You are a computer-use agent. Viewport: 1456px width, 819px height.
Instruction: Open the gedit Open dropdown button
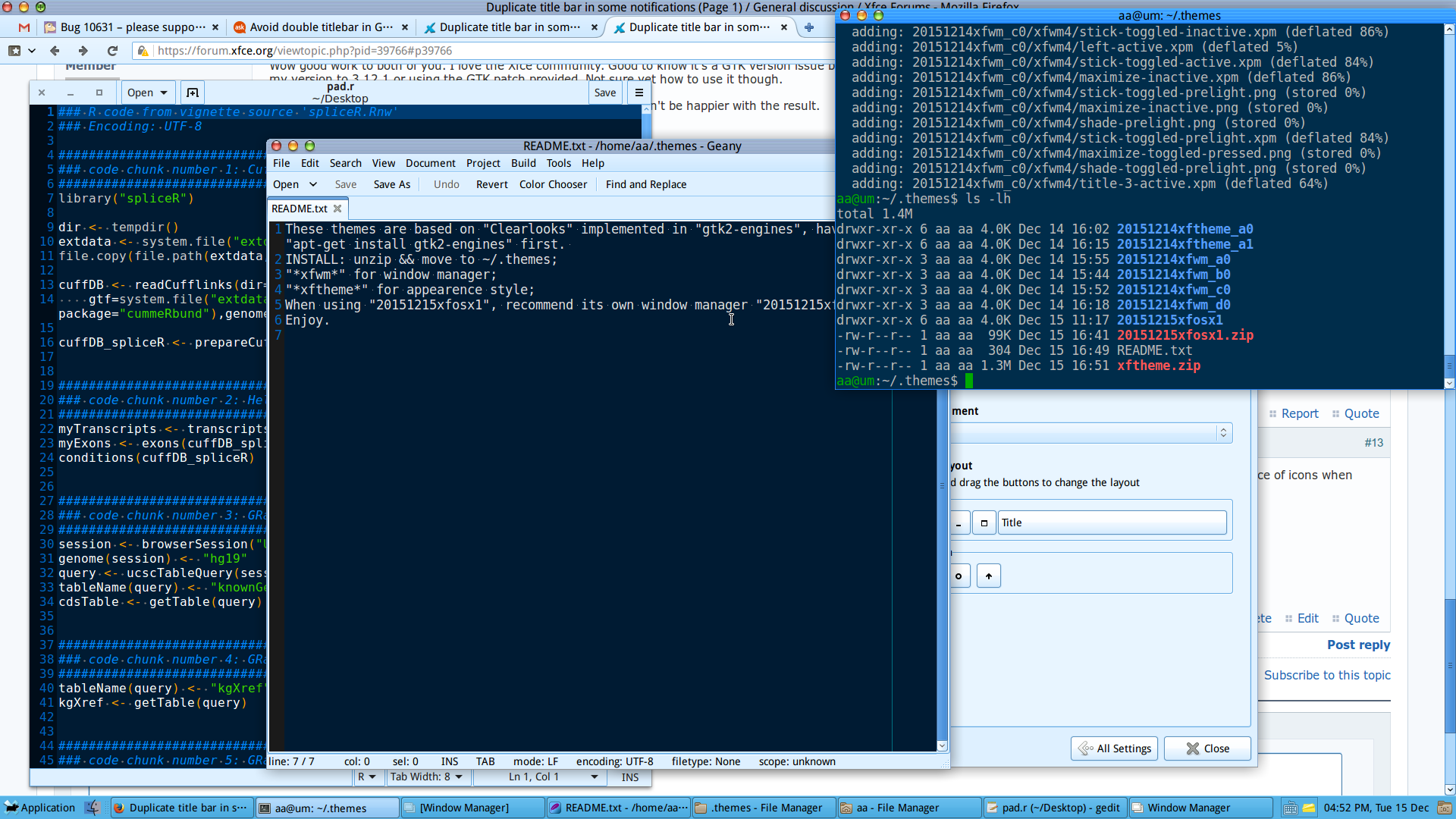point(147,93)
